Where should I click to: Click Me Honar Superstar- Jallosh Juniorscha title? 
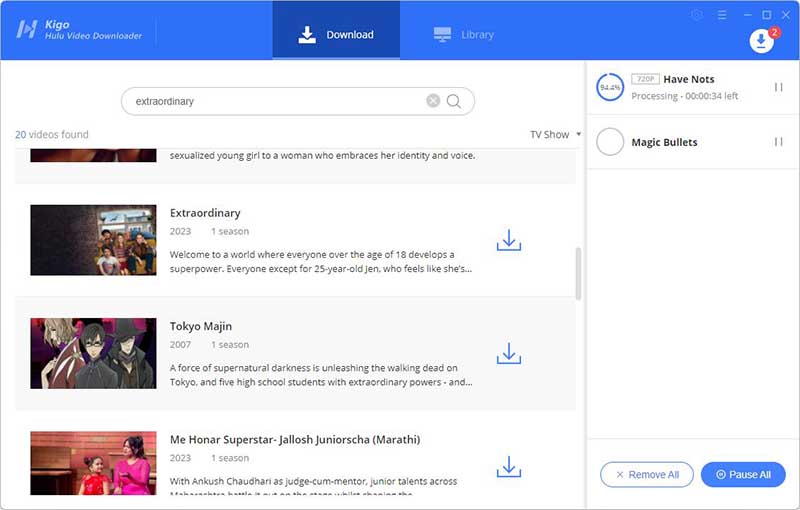[x=295, y=440]
